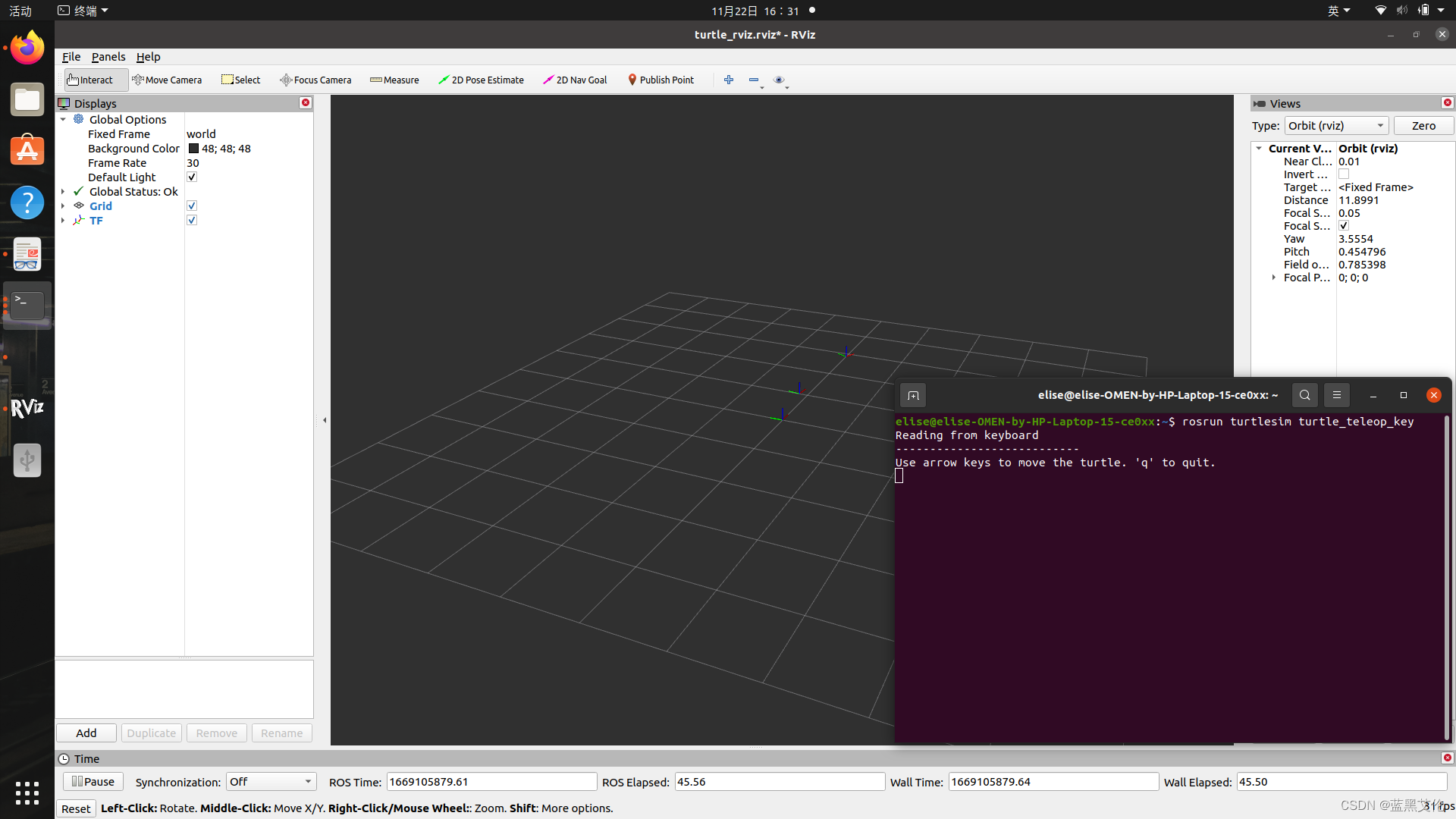Expand the TF display tree item
This screenshot has width=1456, height=819.
63,221
